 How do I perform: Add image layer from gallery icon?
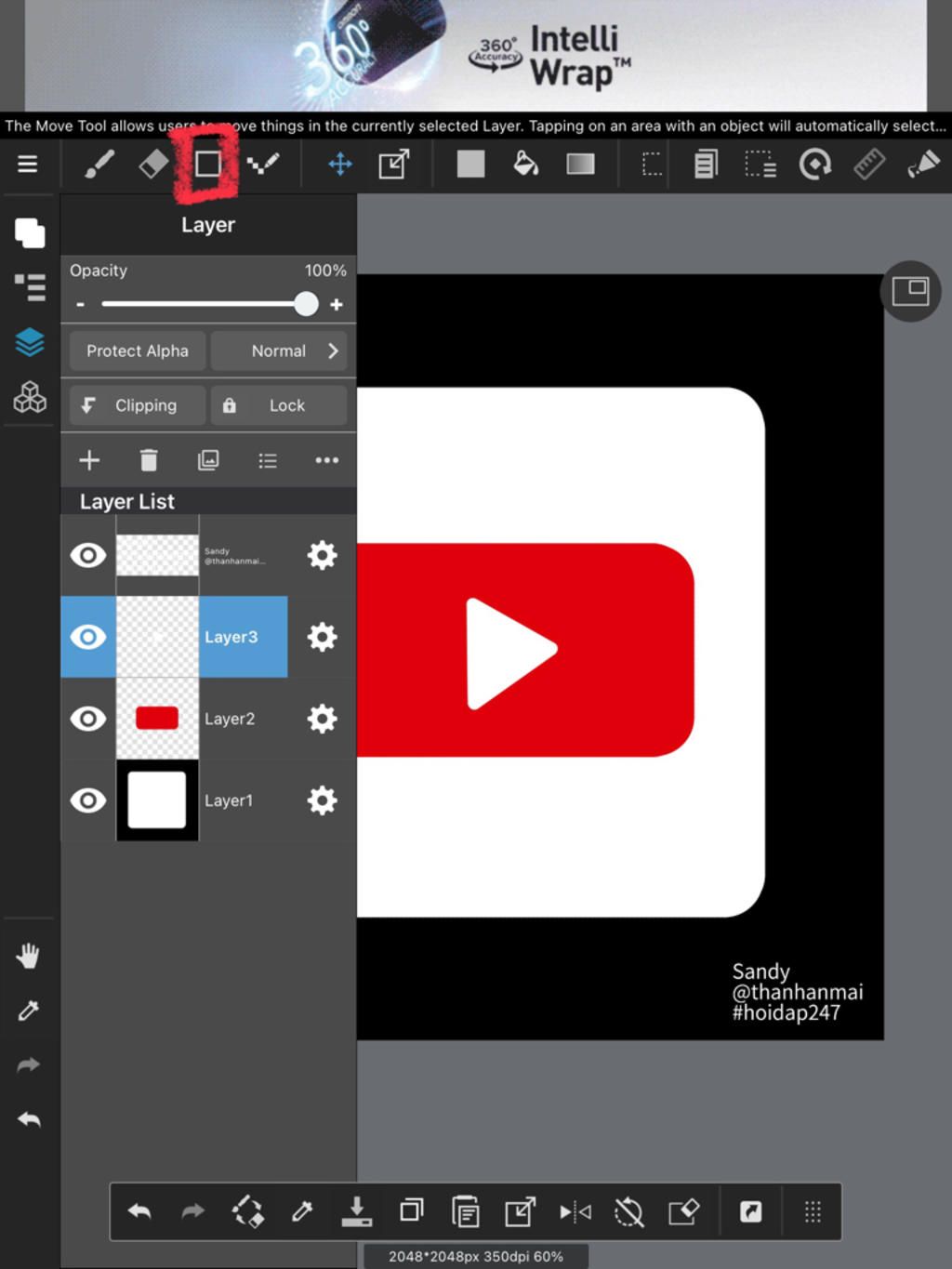coord(208,460)
